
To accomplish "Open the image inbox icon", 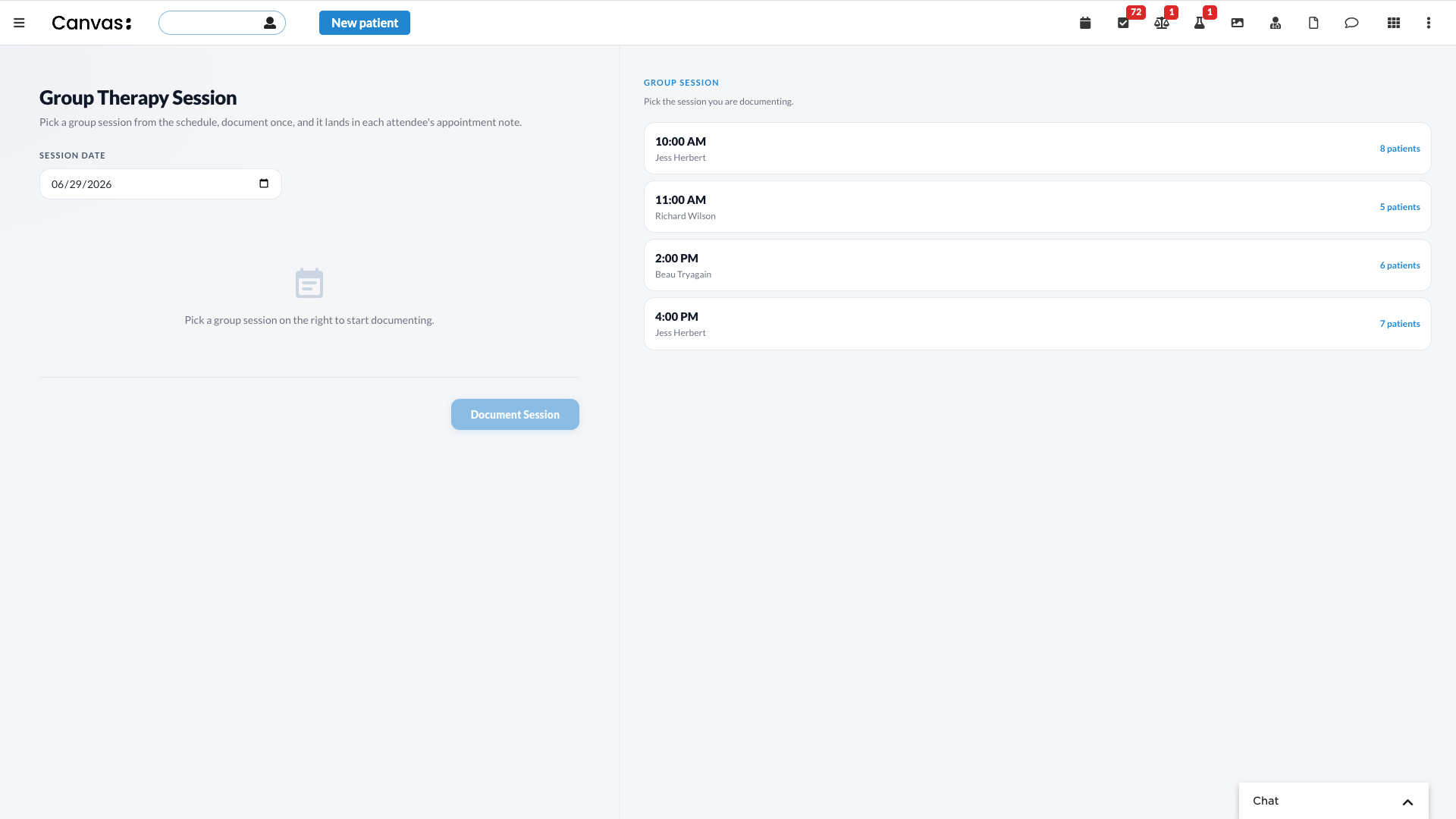I will 1237,23.
